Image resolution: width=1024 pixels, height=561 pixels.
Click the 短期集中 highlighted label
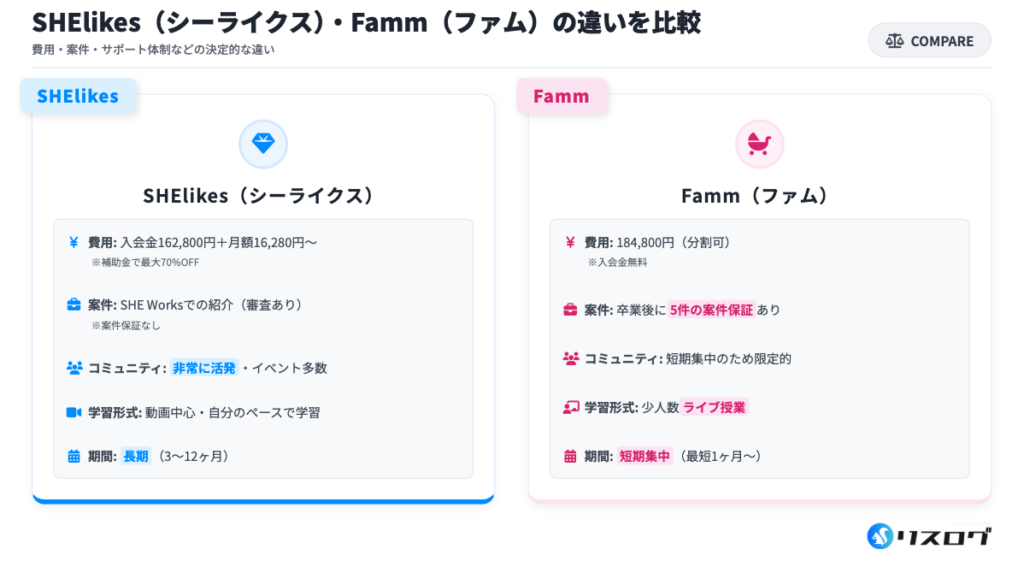point(644,456)
